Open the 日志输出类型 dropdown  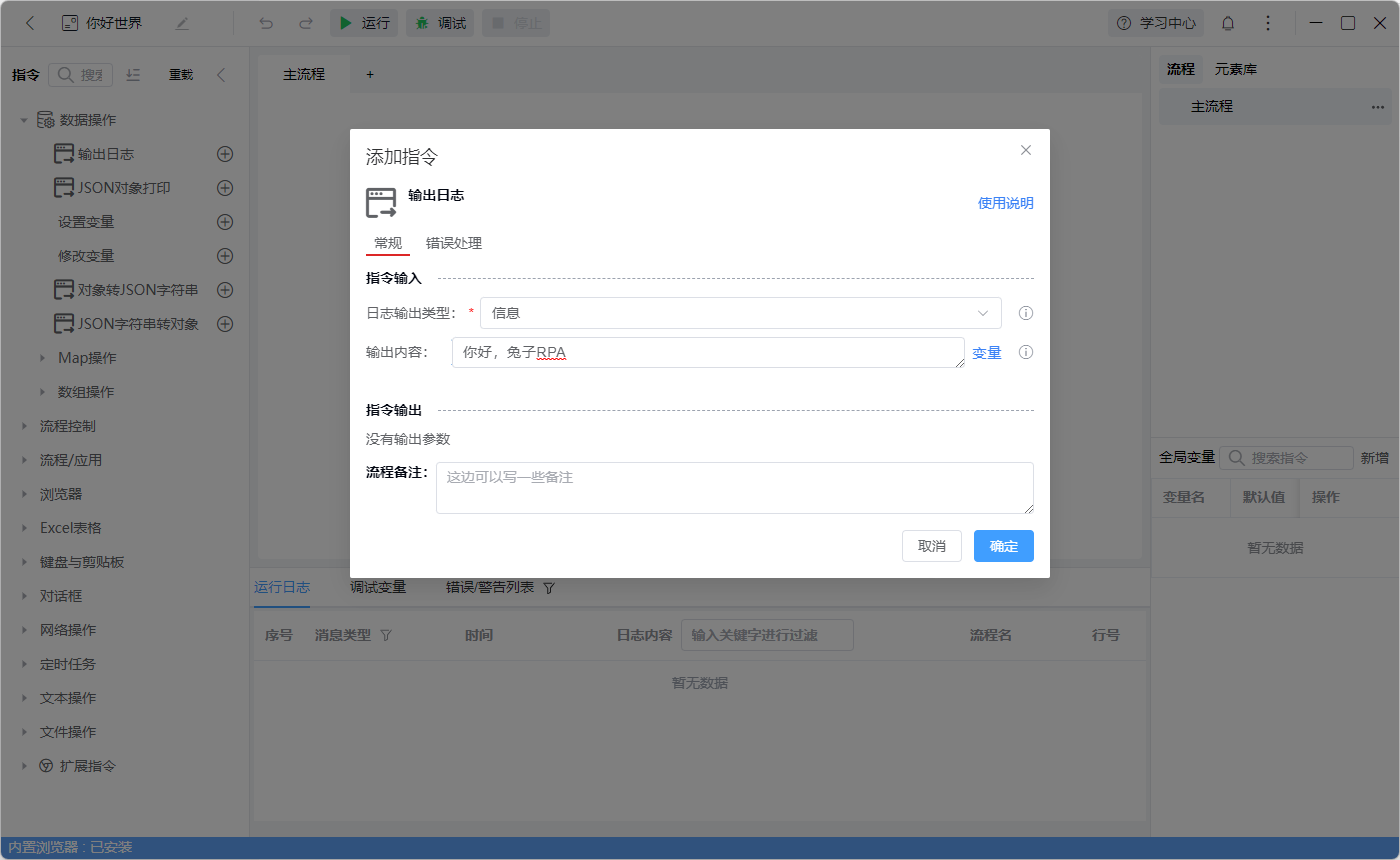pyautogui.click(x=741, y=313)
